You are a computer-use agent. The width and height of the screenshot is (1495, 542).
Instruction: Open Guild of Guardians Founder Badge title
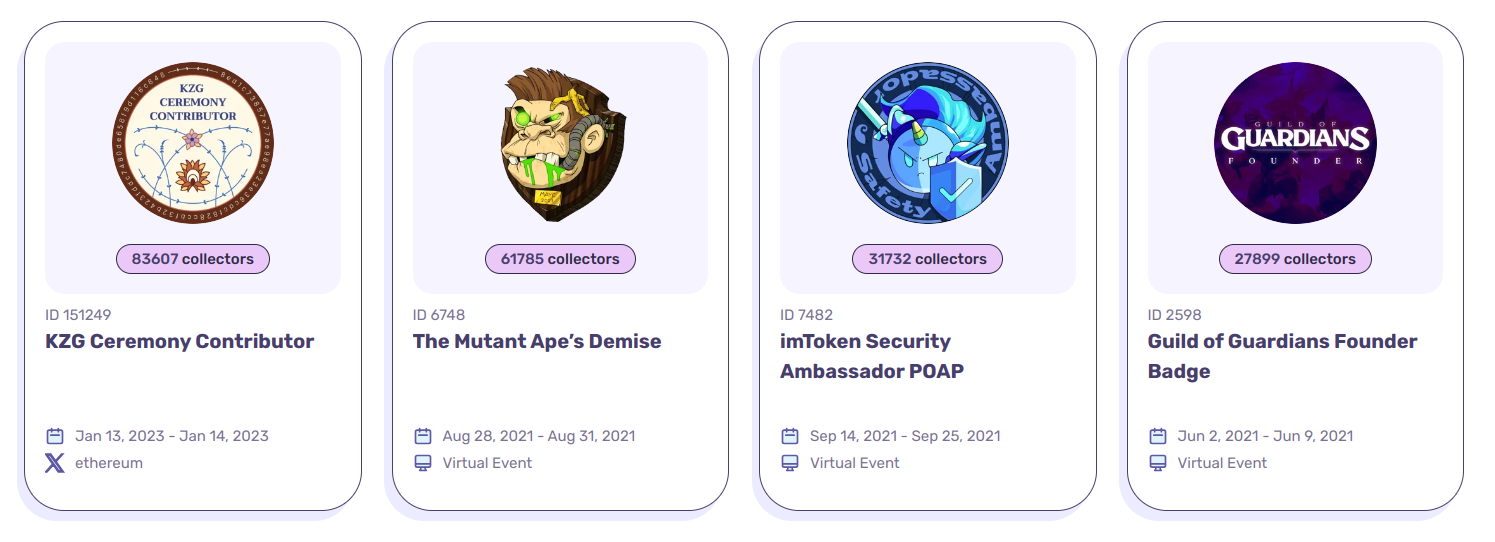click(x=1282, y=356)
